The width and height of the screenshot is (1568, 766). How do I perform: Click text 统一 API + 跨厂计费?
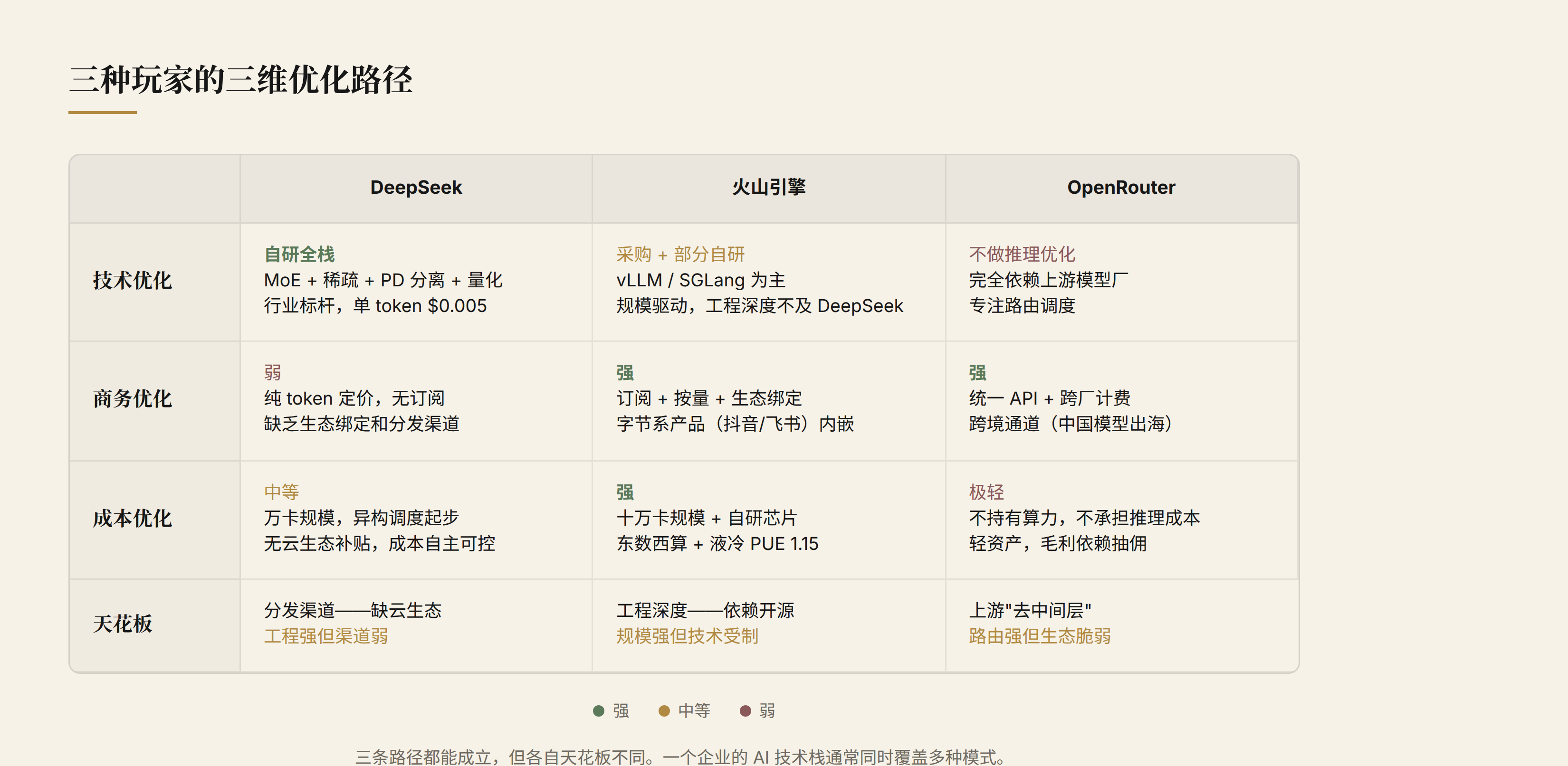coord(1050,398)
